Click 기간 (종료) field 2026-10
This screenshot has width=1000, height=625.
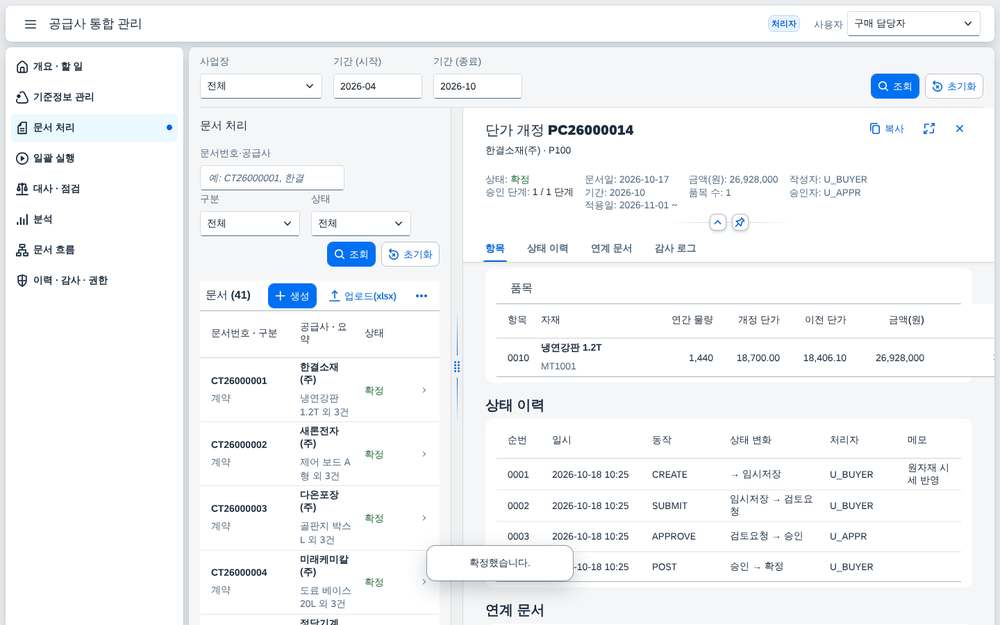tap(477, 86)
